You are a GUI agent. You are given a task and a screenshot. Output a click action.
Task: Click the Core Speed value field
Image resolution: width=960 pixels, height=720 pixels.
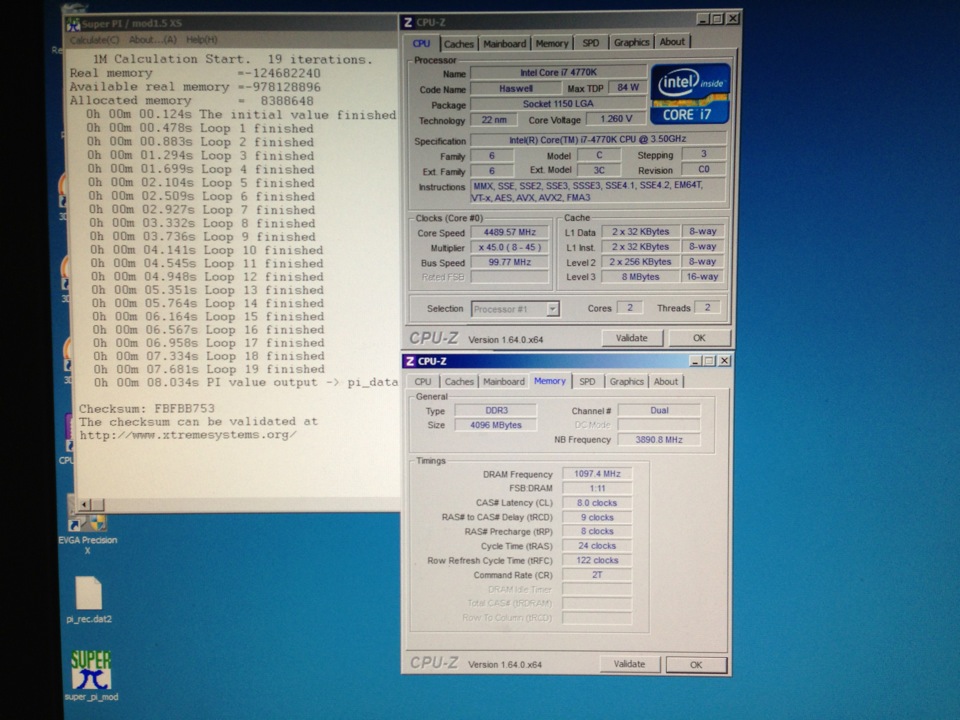pyautogui.click(x=510, y=233)
